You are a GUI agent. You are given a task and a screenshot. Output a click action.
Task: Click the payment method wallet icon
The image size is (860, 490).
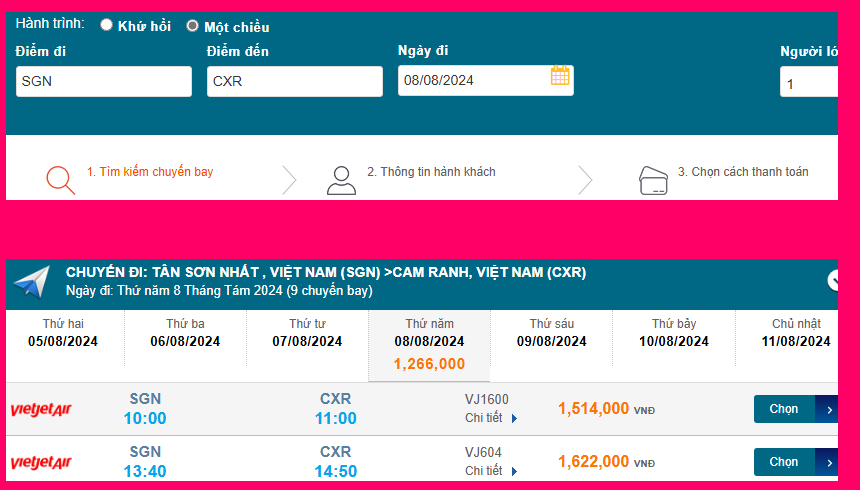click(653, 179)
